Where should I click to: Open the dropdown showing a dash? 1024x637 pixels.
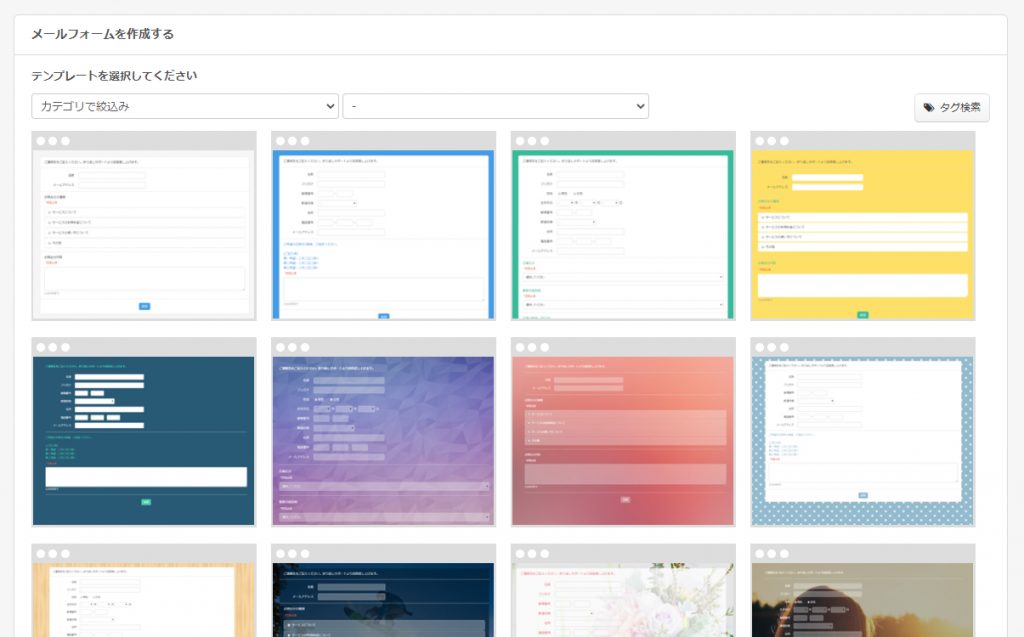point(495,106)
